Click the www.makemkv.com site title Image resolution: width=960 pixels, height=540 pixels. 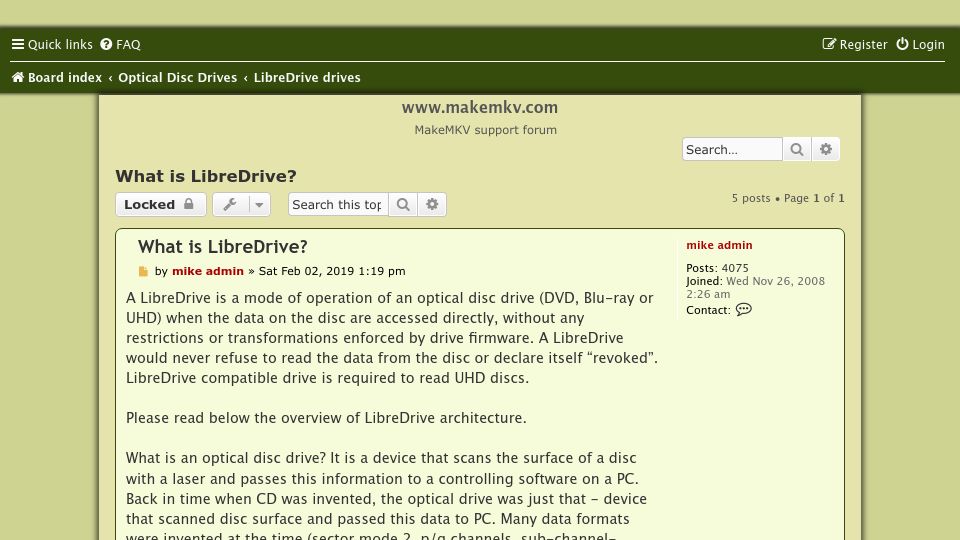pos(480,107)
